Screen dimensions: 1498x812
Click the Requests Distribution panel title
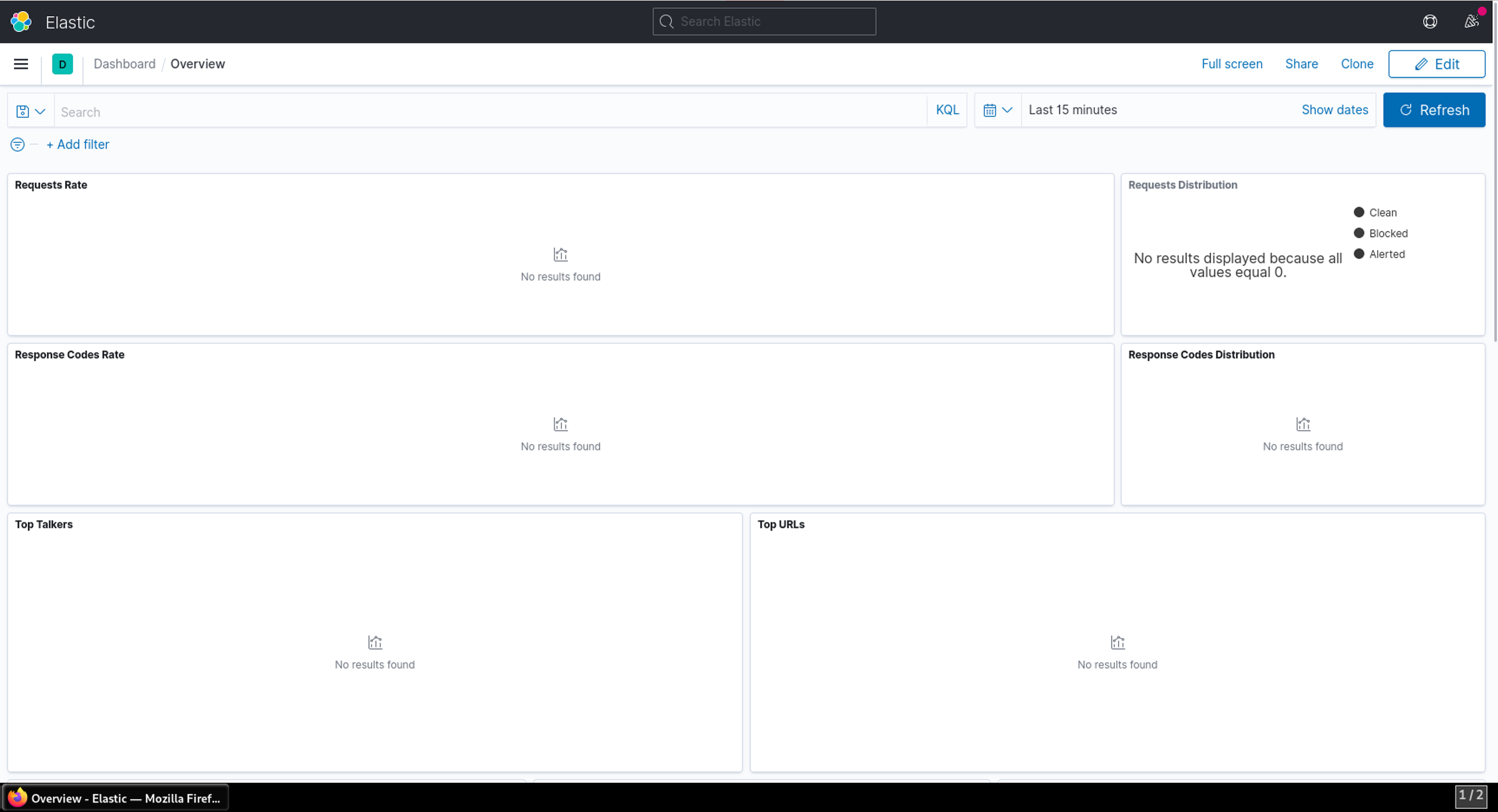(x=1182, y=186)
